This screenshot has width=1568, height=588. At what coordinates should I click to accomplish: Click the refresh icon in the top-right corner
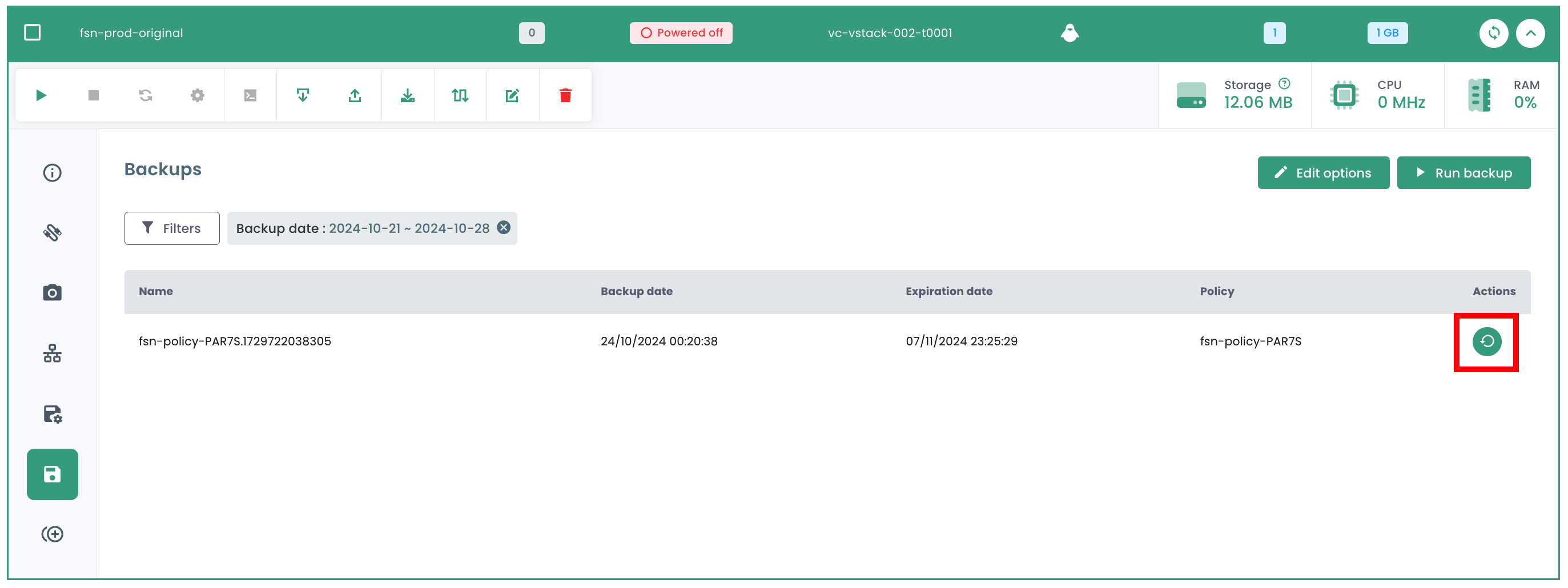point(1494,33)
